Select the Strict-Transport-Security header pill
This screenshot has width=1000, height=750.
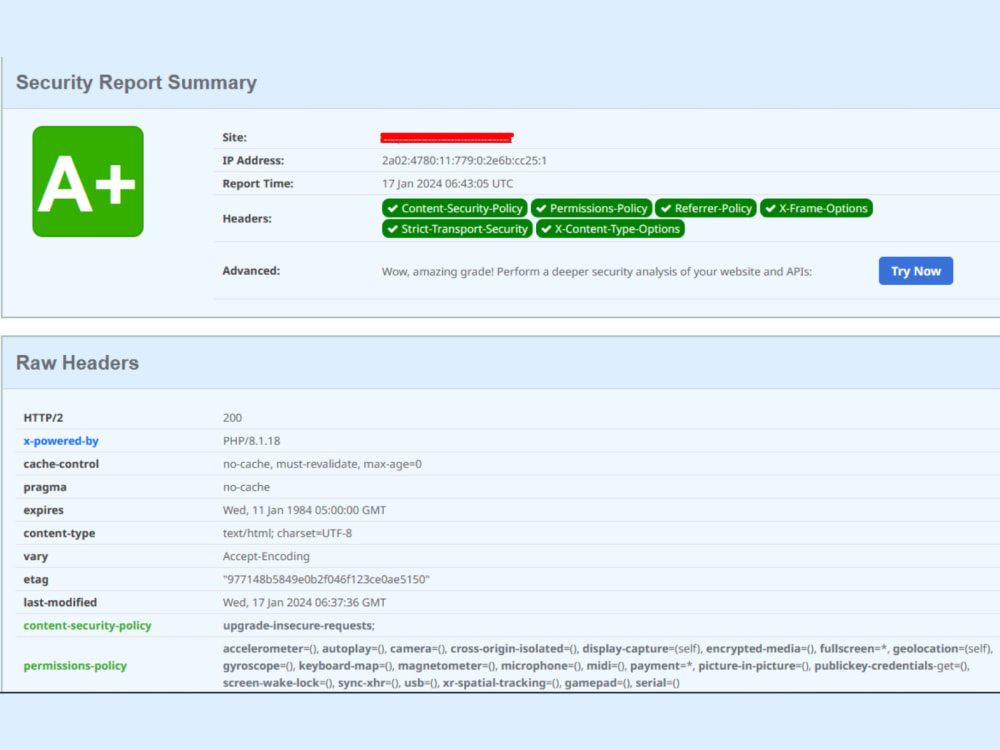(x=456, y=229)
